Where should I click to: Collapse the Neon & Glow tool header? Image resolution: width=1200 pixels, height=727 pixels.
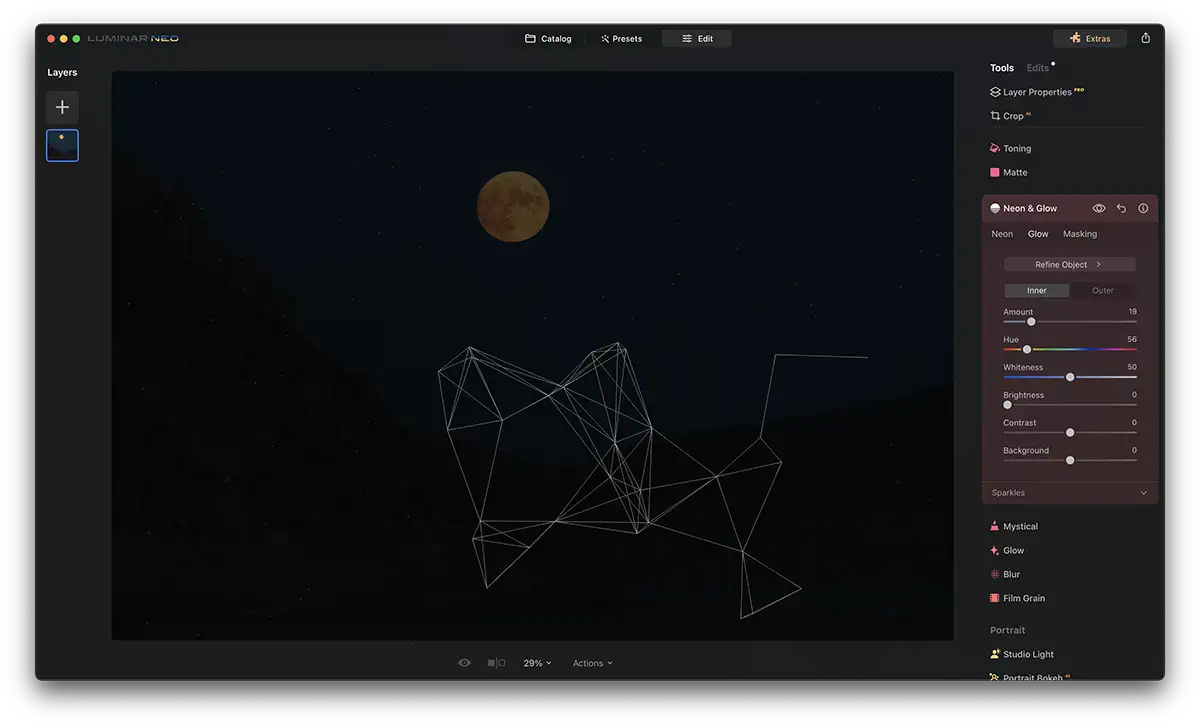coord(1030,208)
